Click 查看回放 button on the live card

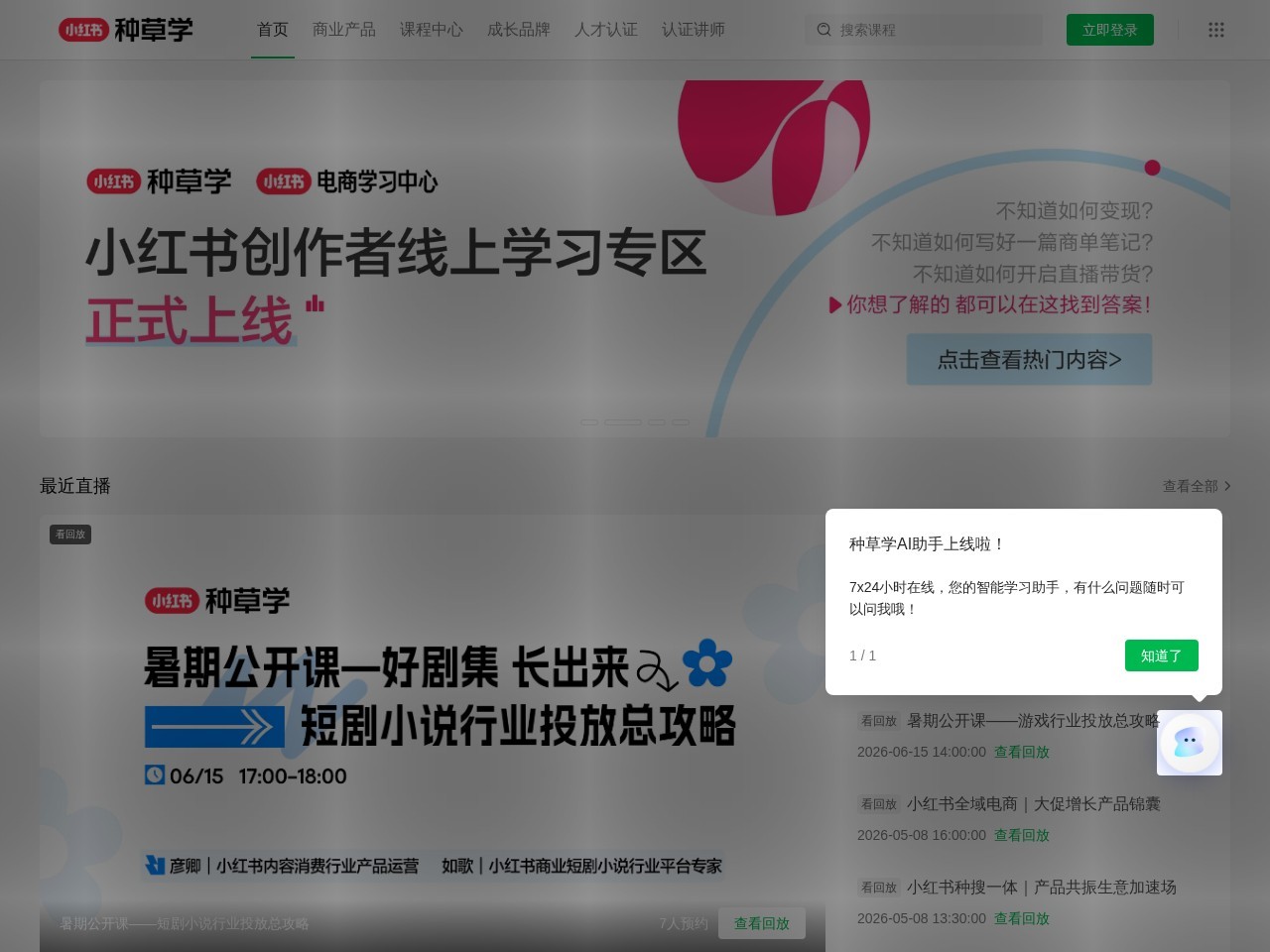pos(762,923)
